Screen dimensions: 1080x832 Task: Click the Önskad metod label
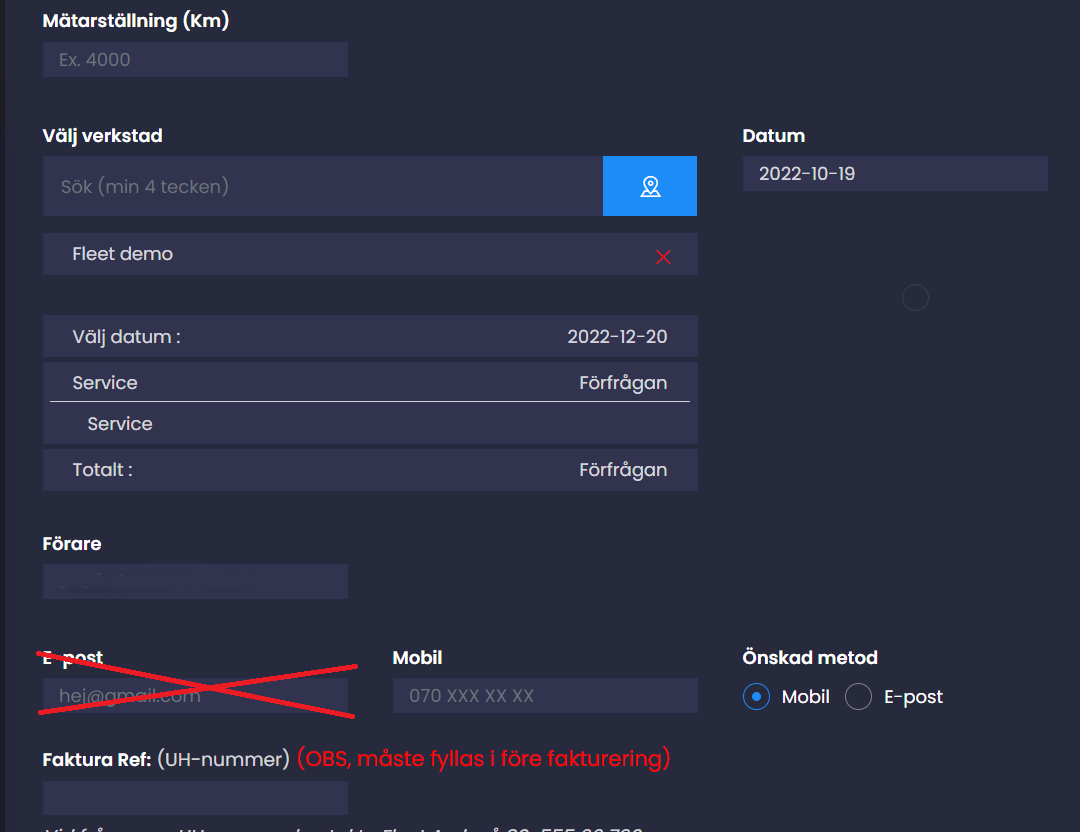[810, 658]
